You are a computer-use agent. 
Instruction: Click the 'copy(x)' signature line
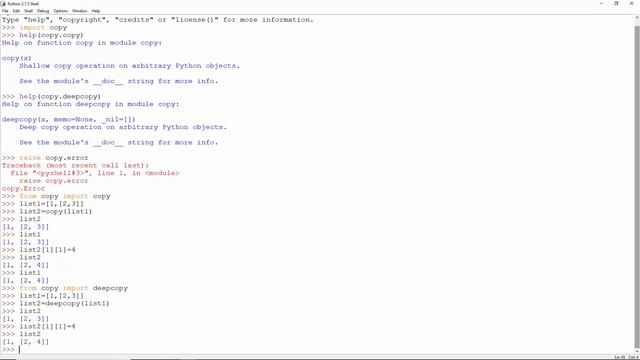[x=16, y=58]
